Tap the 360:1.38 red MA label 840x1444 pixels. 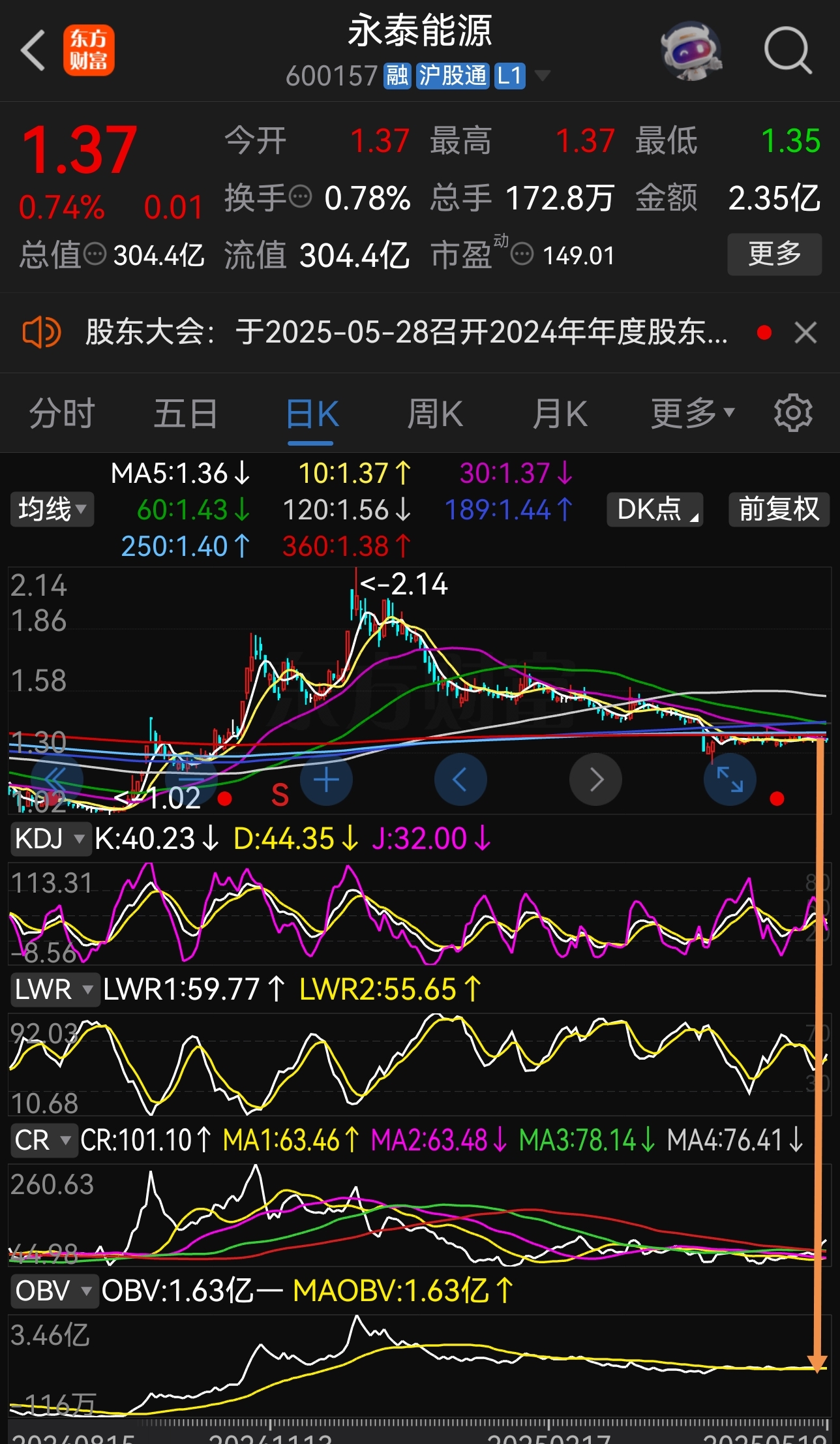tap(347, 546)
